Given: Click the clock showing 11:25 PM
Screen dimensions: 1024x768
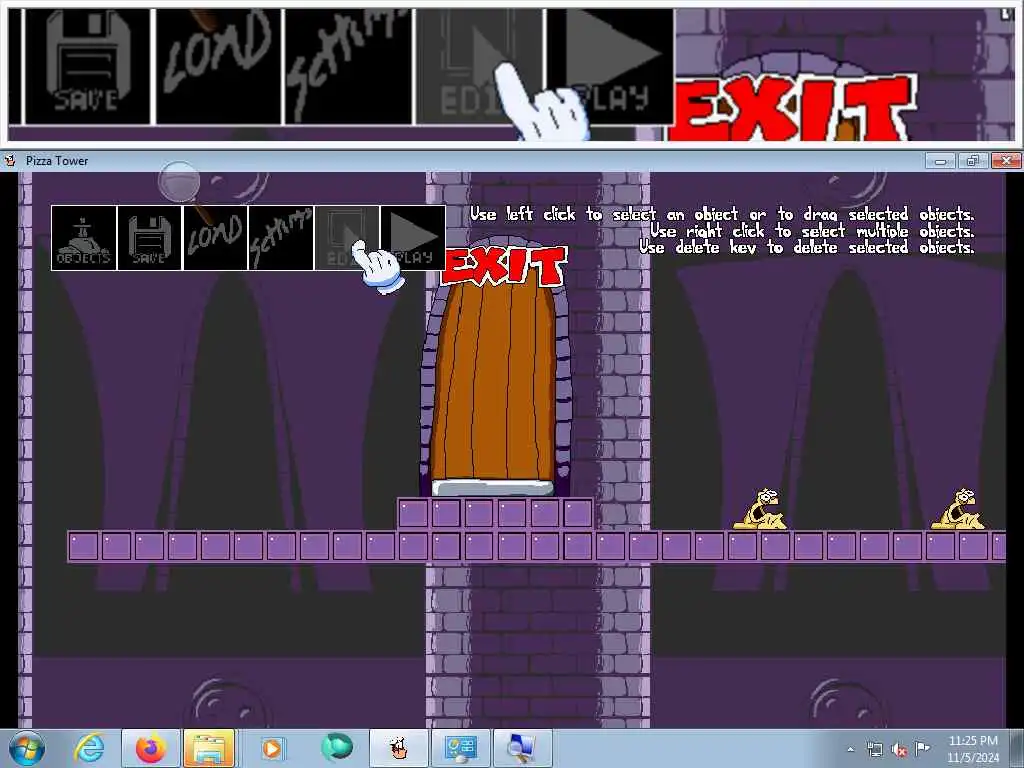Looking at the screenshot, I should click(973, 749).
